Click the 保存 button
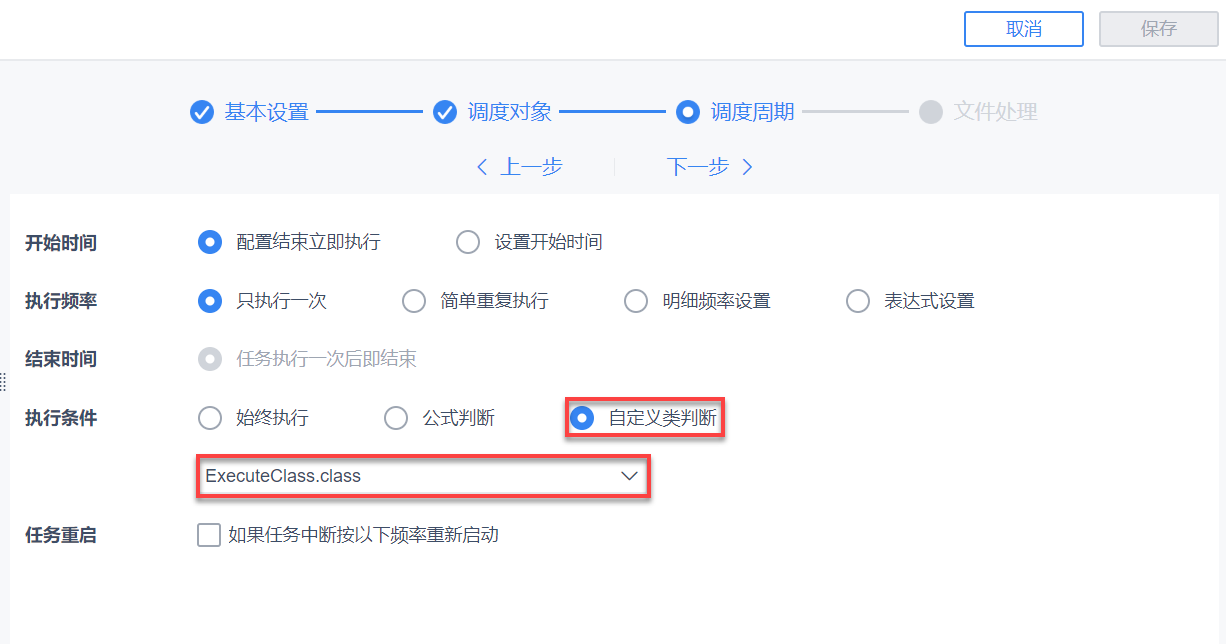 [x=1158, y=29]
